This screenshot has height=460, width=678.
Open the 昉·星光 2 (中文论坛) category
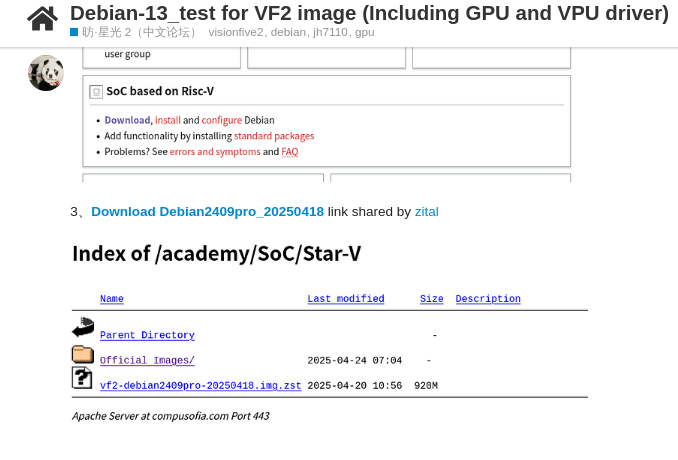click(138, 32)
